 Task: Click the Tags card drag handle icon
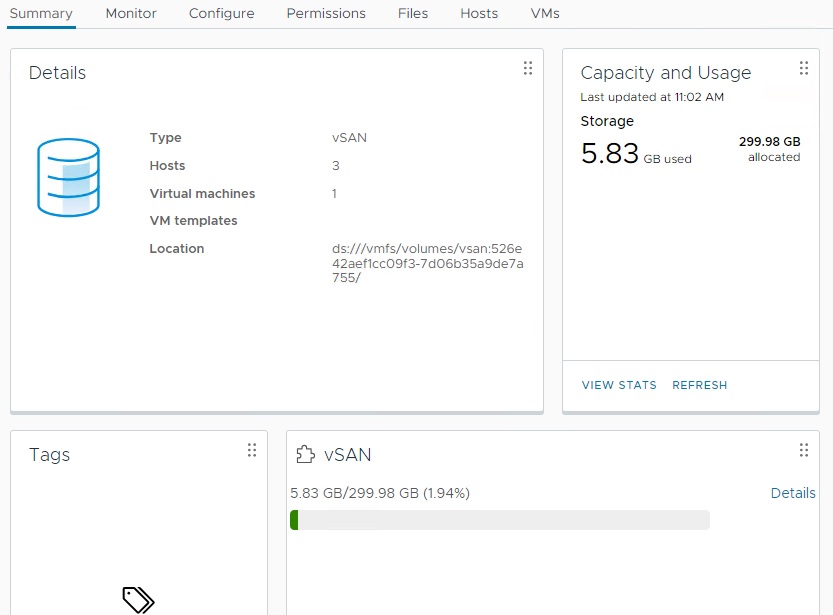[252, 450]
